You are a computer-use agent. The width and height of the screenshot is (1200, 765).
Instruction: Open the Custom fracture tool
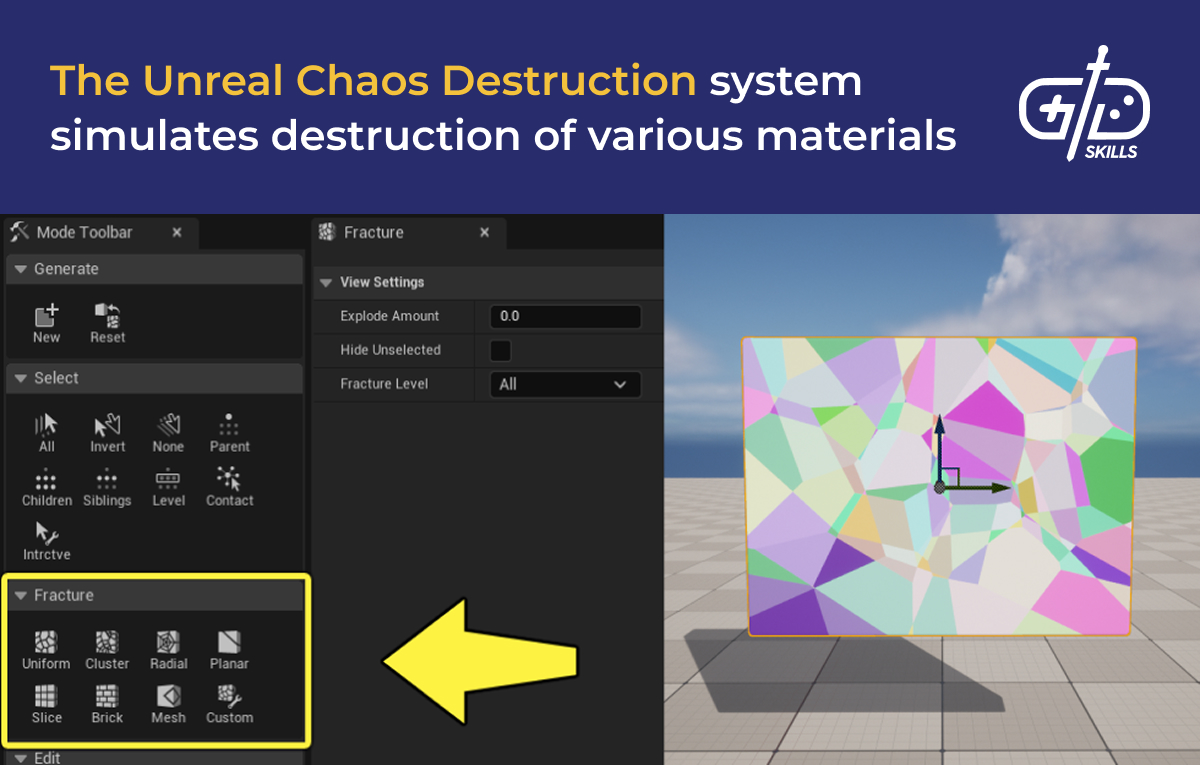pyautogui.click(x=229, y=704)
